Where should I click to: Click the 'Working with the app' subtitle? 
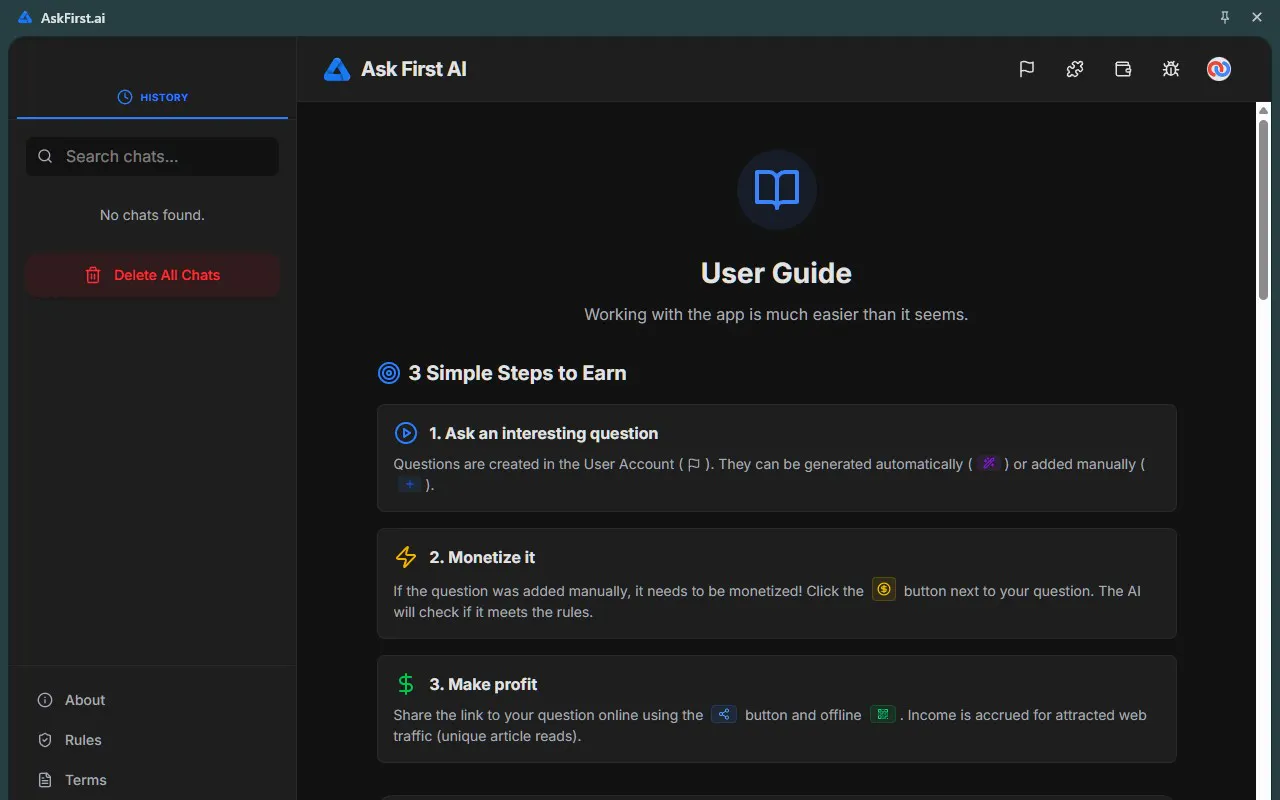tap(776, 314)
